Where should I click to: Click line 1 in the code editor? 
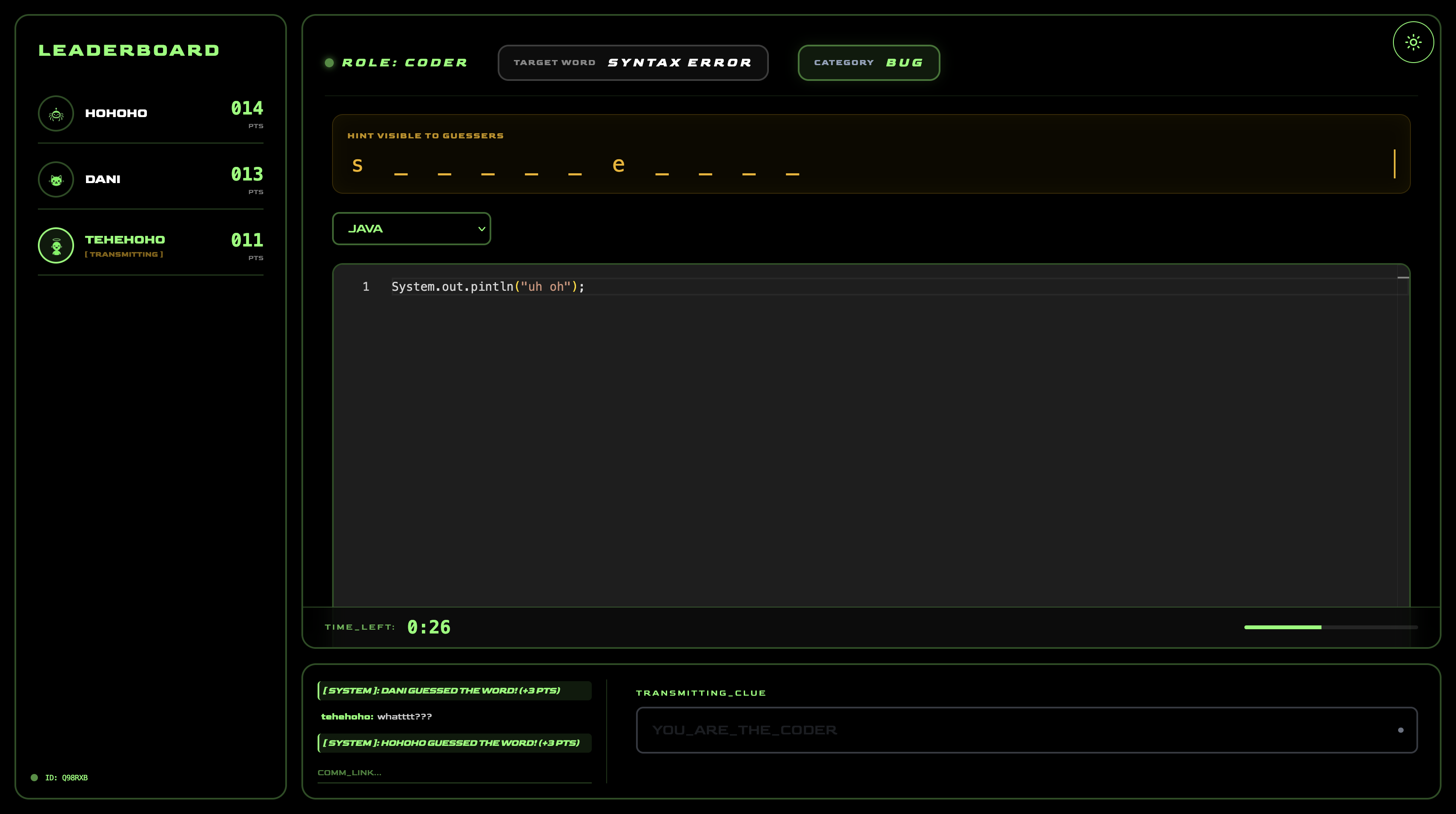[488, 287]
